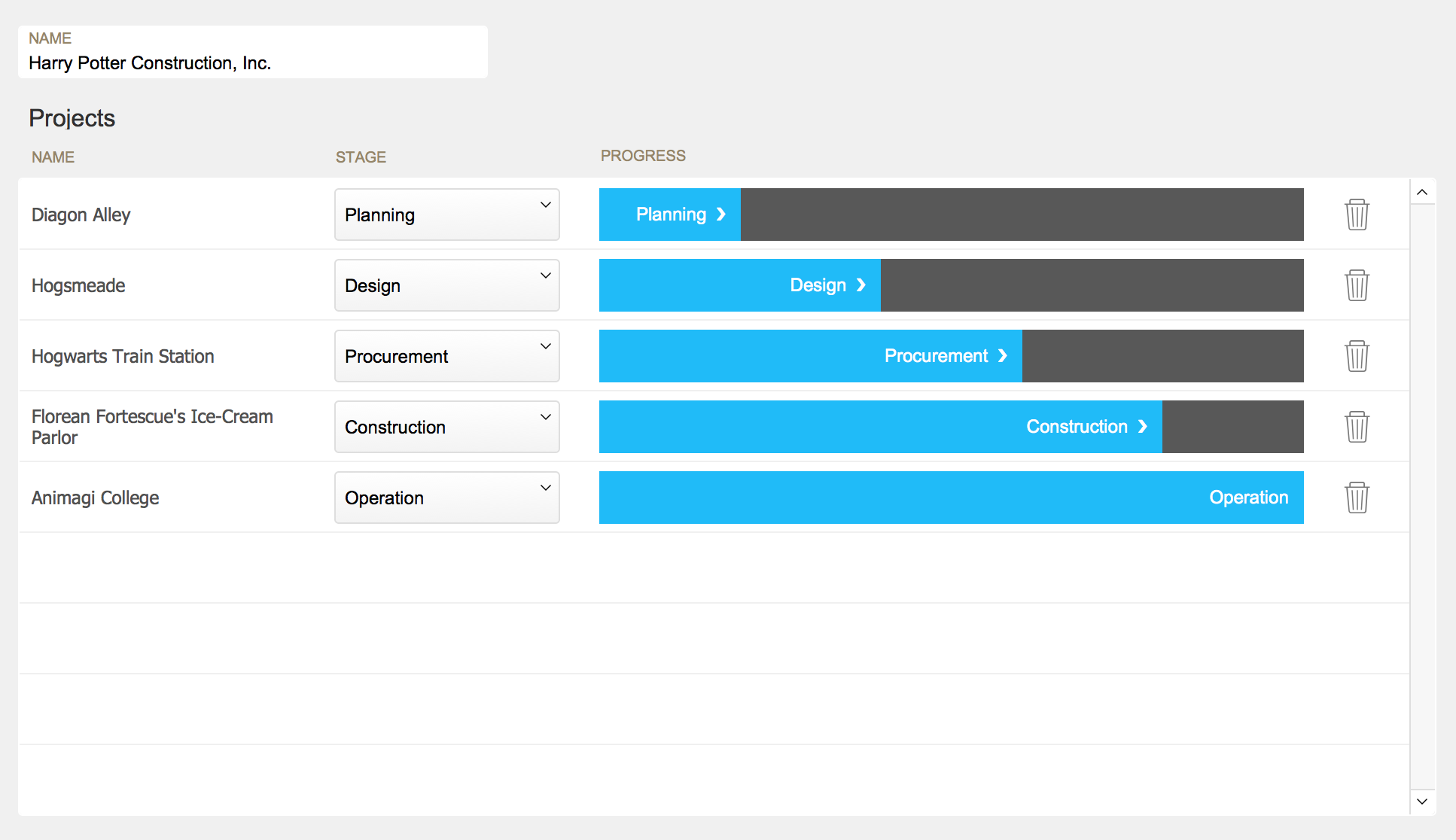Click the scroll up chevron icon
The width and height of the screenshot is (1456, 840).
pyautogui.click(x=1422, y=192)
